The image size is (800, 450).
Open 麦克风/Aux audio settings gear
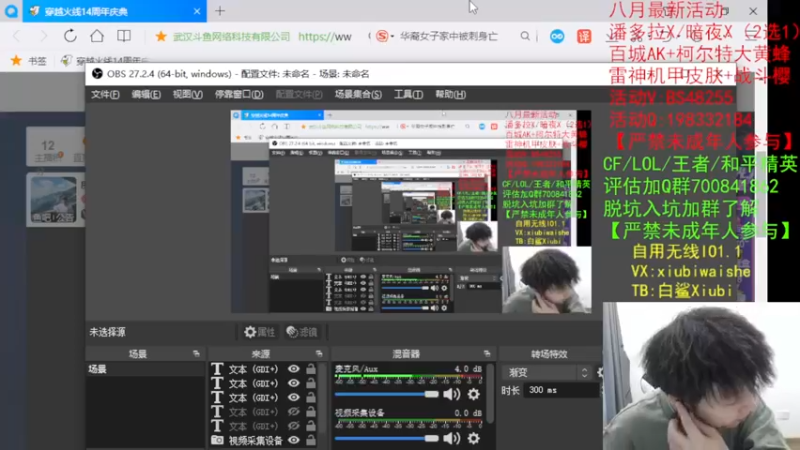(473, 394)
